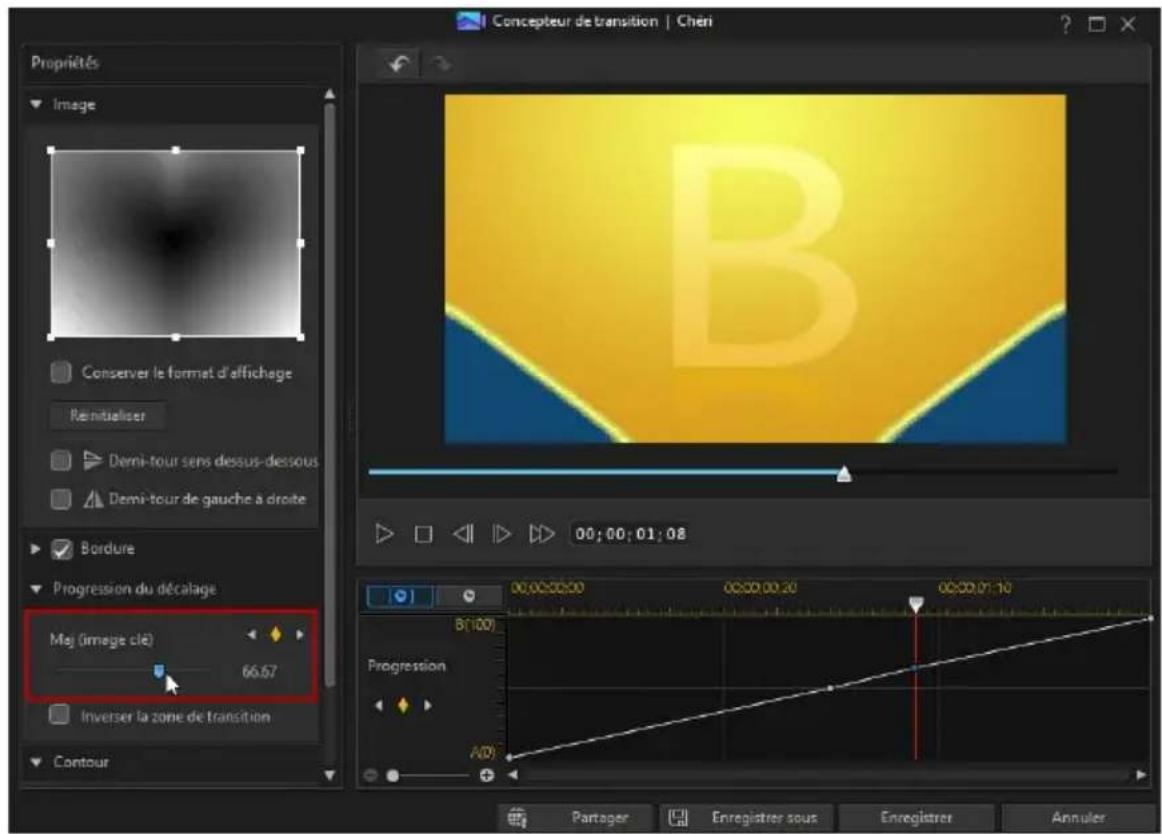This screenshot has height=834, width=1162.
Task: Click the keyframe point at the curve start
Action: tap(509, 757)
